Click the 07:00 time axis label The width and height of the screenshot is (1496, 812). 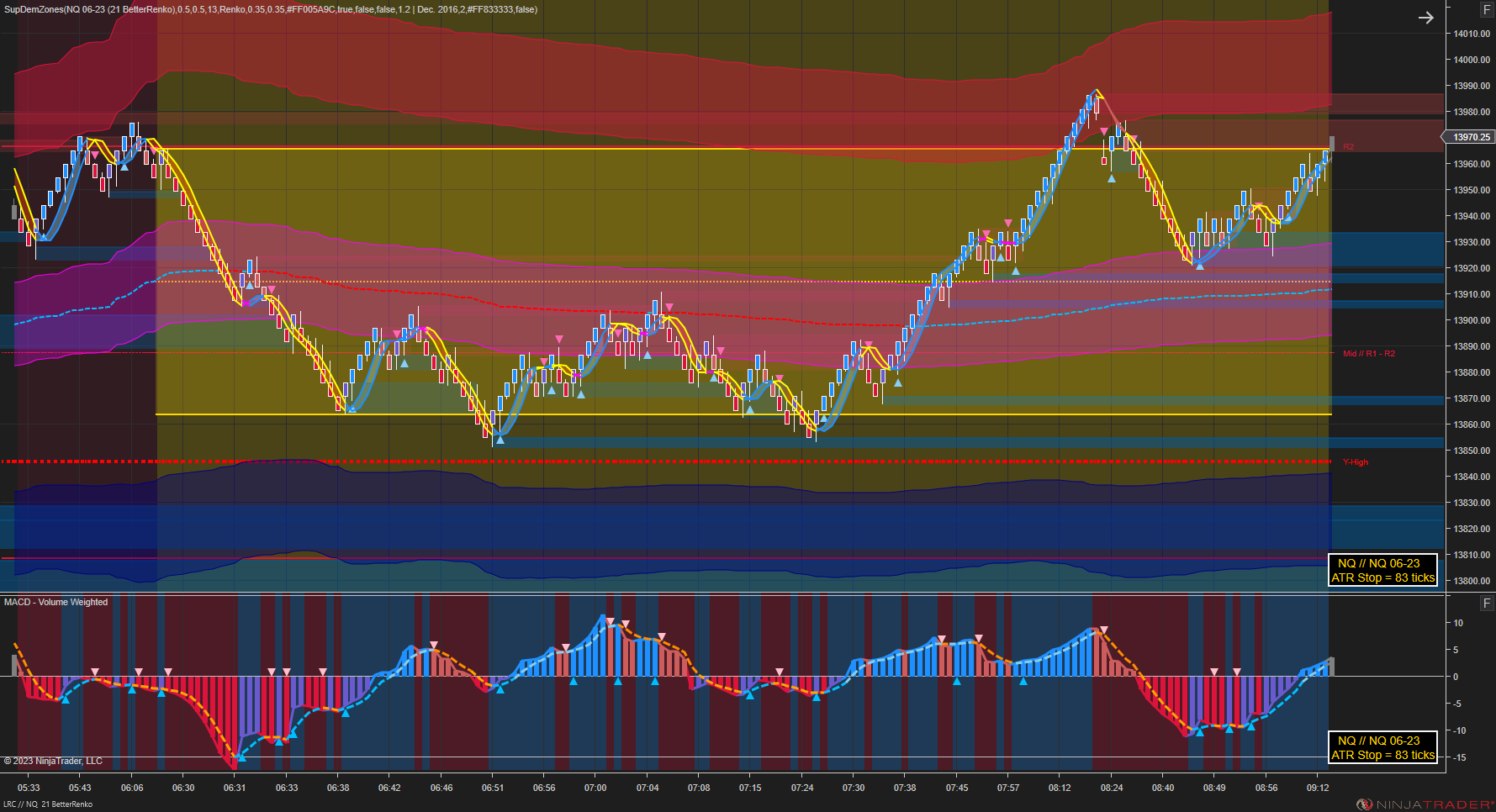595,788
